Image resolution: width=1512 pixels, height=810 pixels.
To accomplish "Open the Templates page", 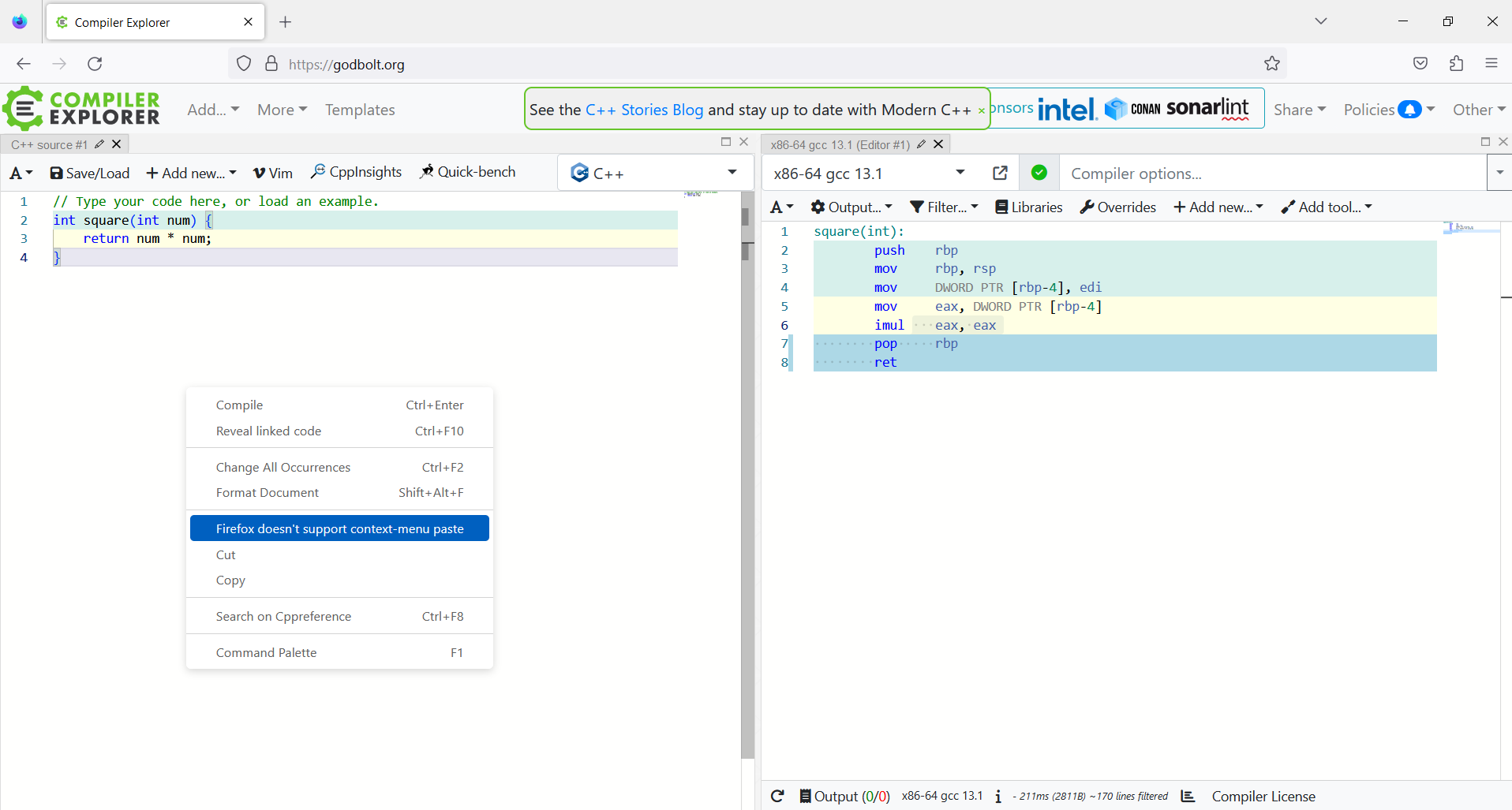I will click(x=360, y=110).
